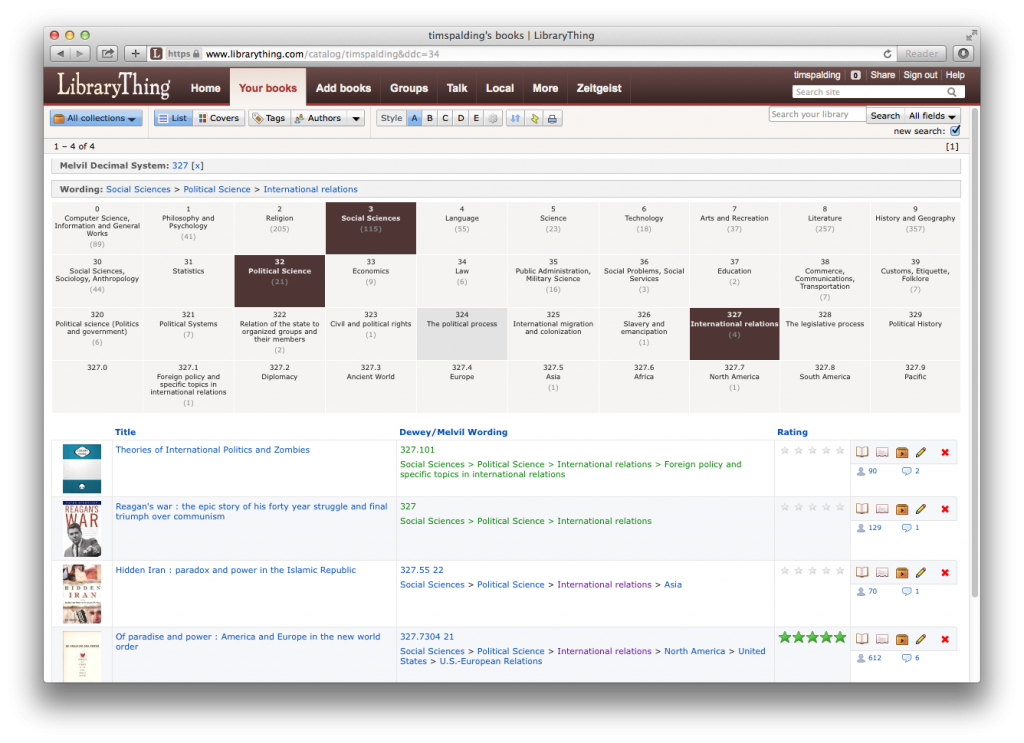Viewport: 1024px width, 743px height.
Task: Rate Reagan's war using fifth star
Action: 840,507
